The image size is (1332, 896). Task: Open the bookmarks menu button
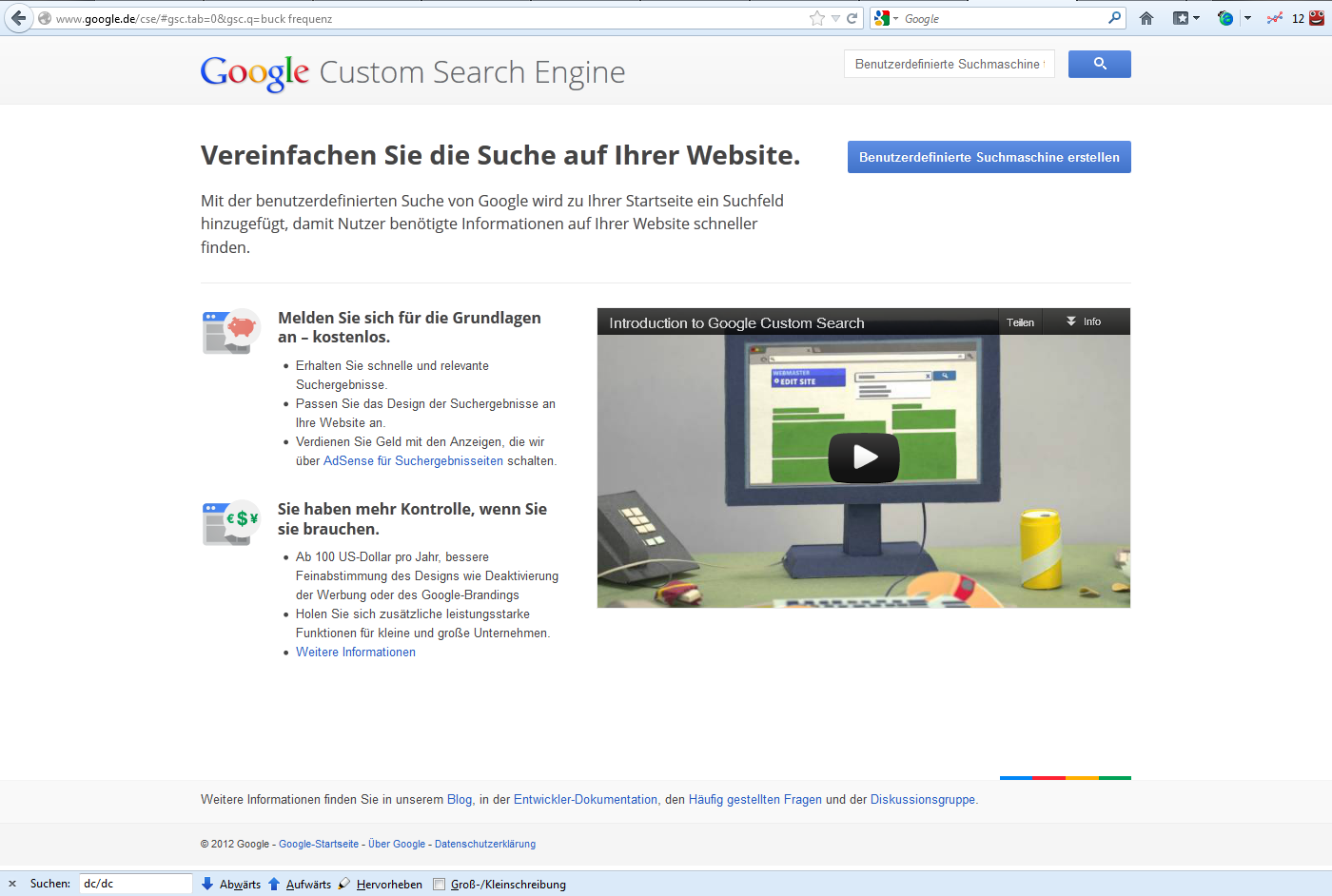pos(1185,18)
